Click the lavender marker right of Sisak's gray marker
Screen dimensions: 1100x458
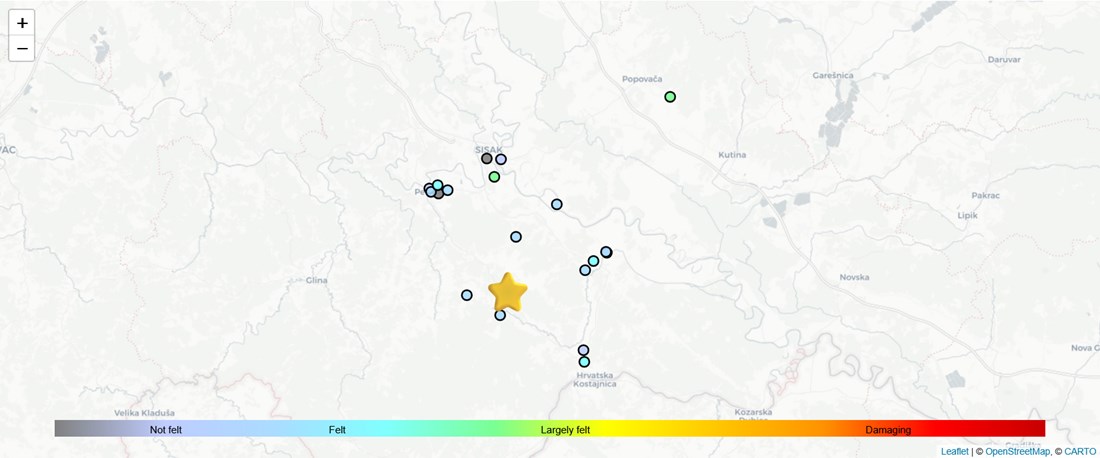click(x=501, y=159)
